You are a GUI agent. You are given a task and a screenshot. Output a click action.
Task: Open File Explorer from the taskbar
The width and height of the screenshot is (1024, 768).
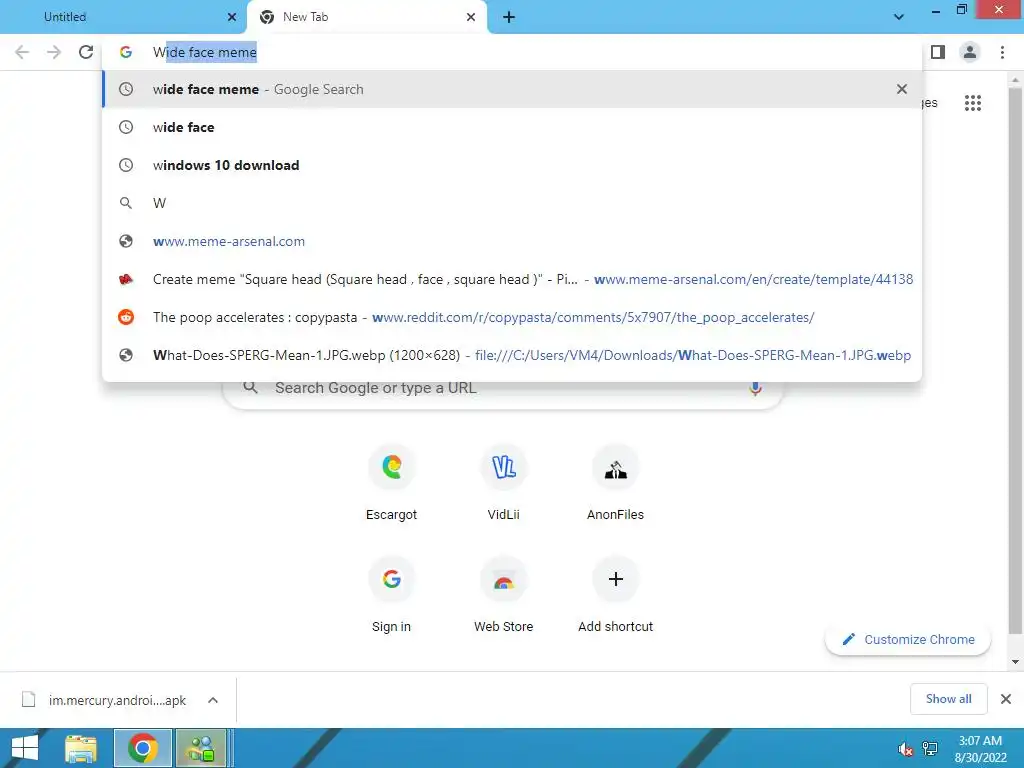81,748
